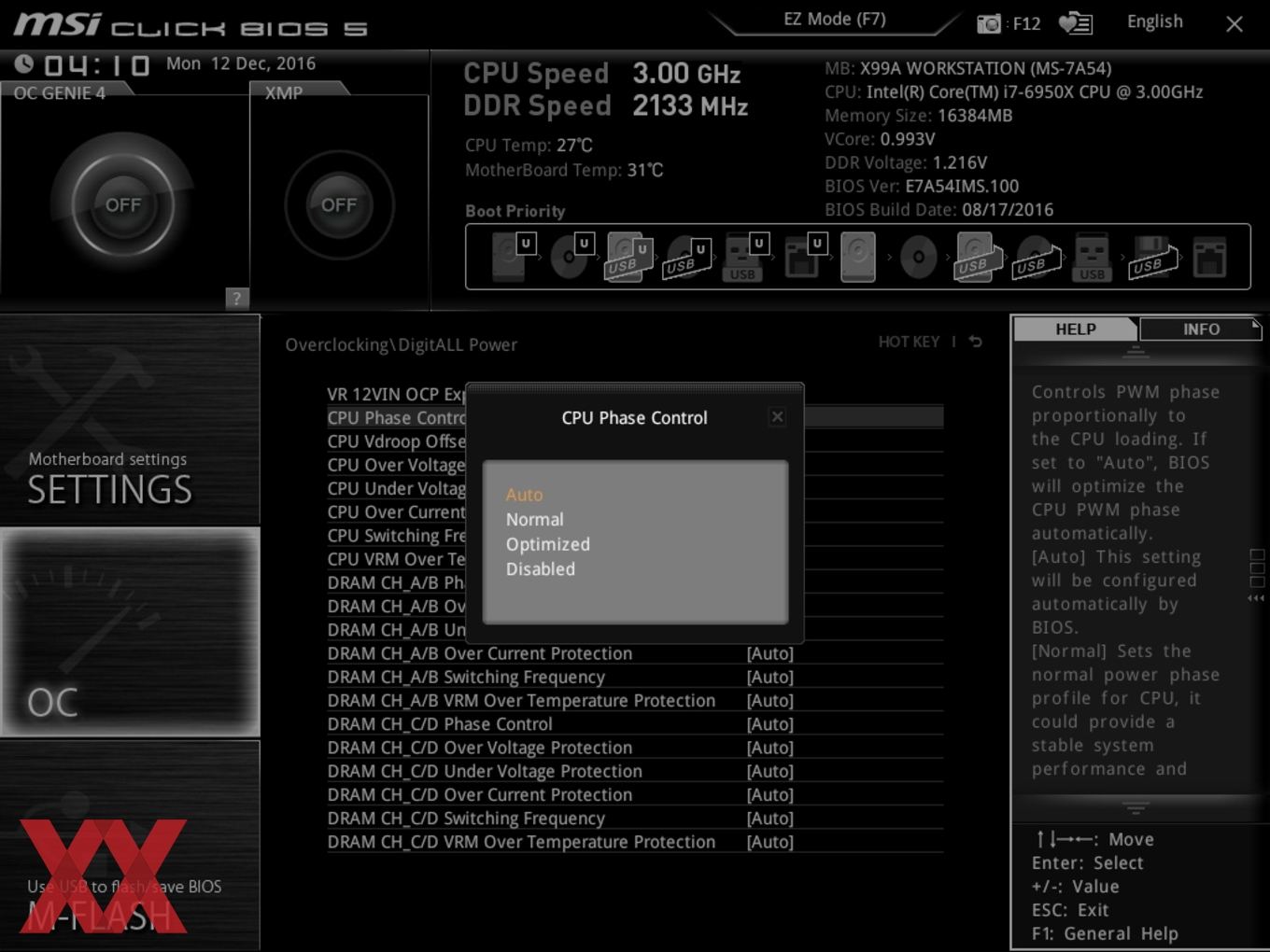Click the help panel scroll-up handle
This screenshot has height=952, width=1270.
(x=1136, y=352)
